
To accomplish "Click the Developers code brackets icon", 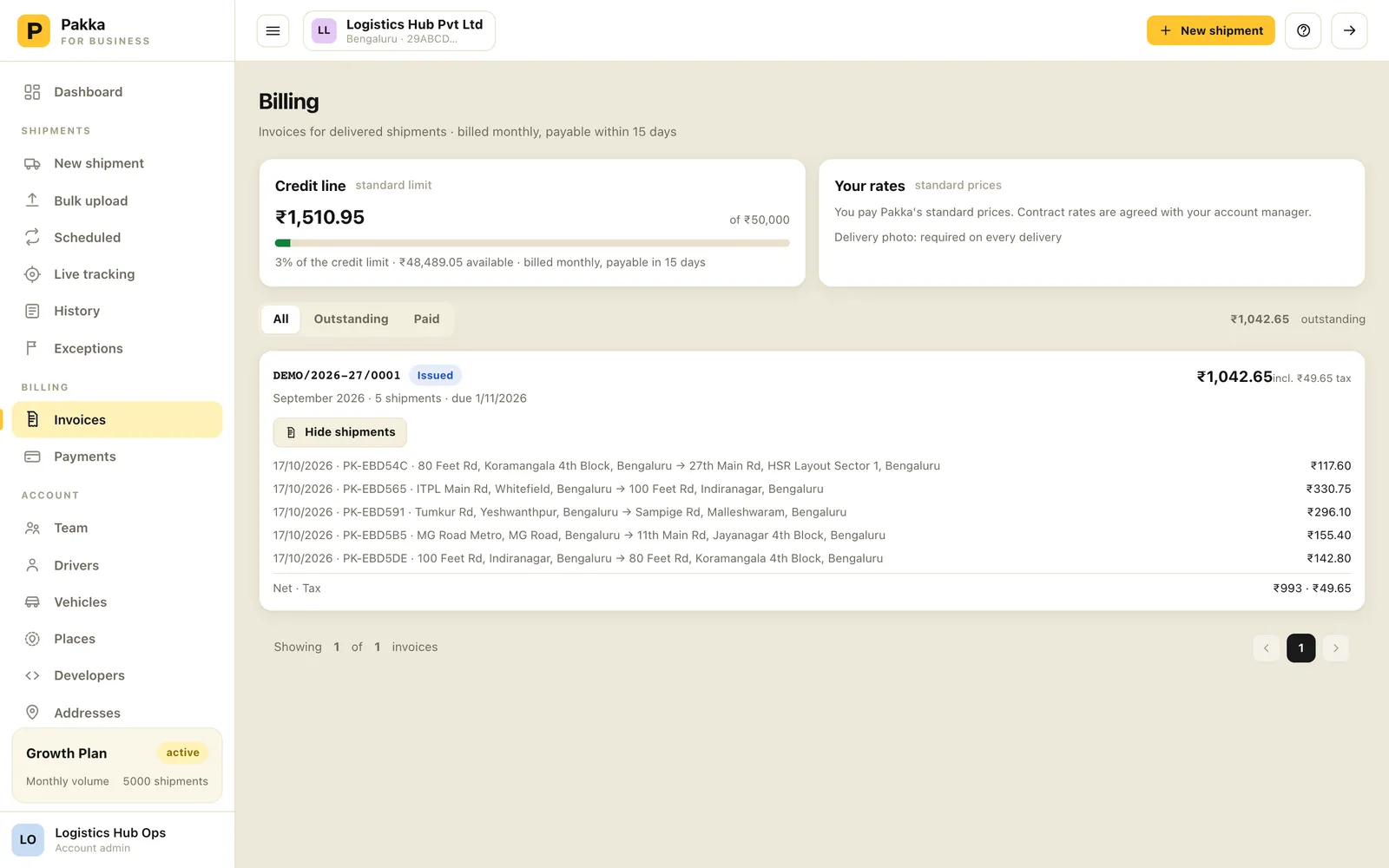I will (x=32, y=675).
